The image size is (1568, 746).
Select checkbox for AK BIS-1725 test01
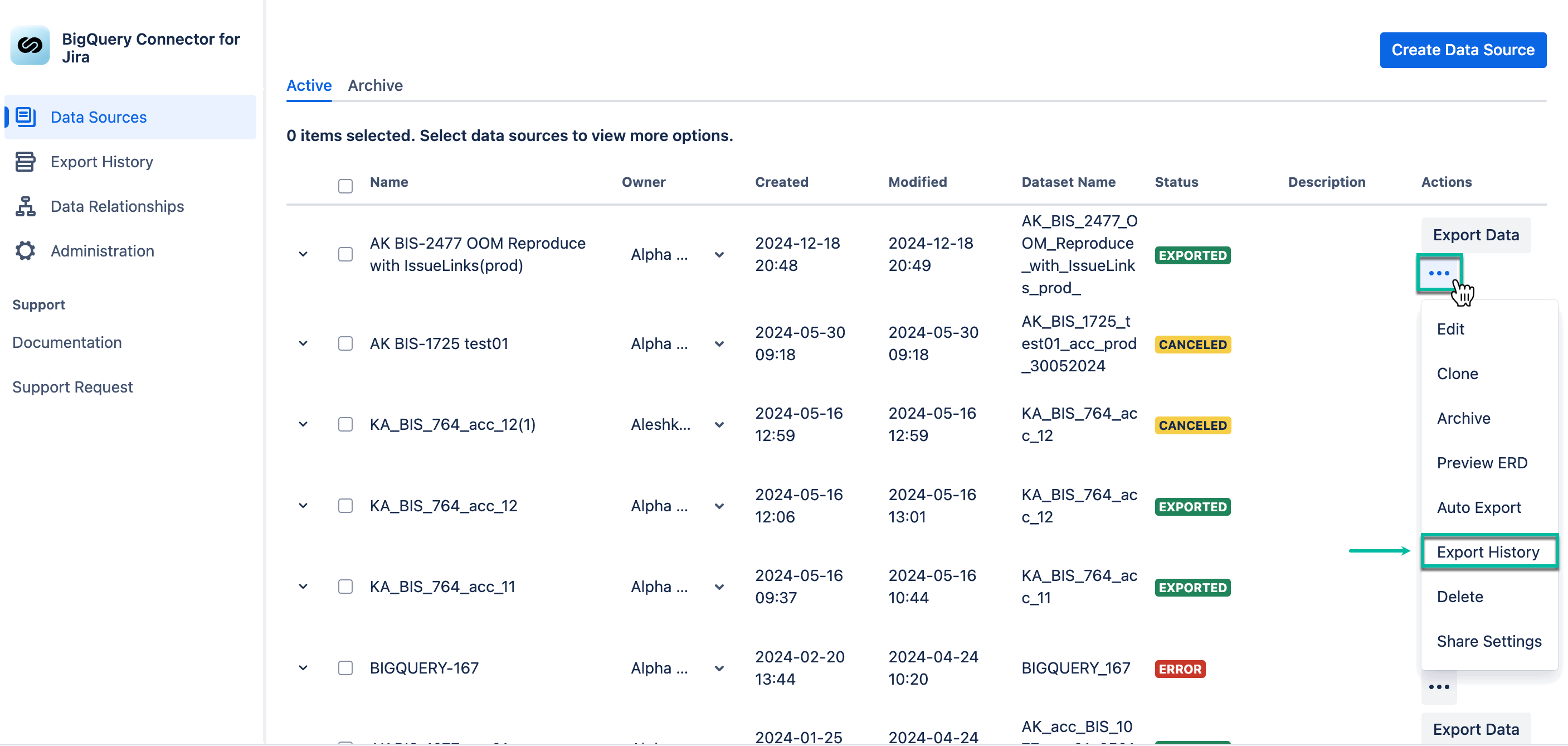345,343
